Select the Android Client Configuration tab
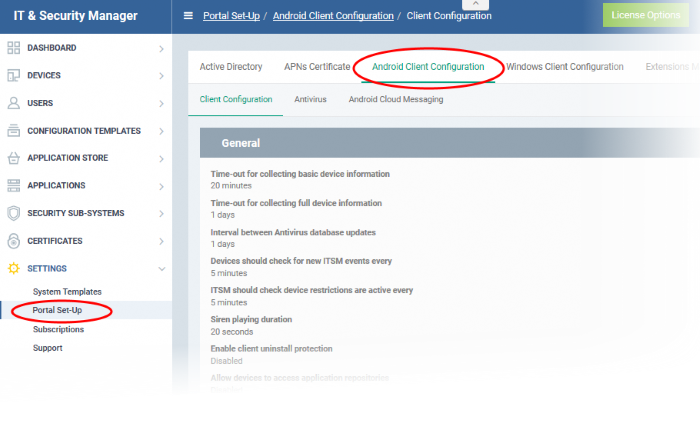This screenshot has width=700, height=434. point(428,67)
